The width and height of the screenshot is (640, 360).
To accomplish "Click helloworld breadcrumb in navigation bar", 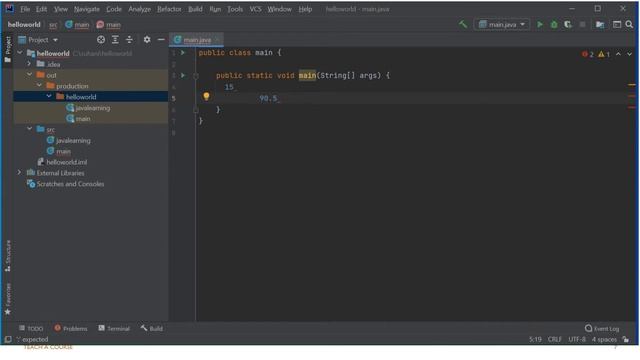I will click(24, 24).
